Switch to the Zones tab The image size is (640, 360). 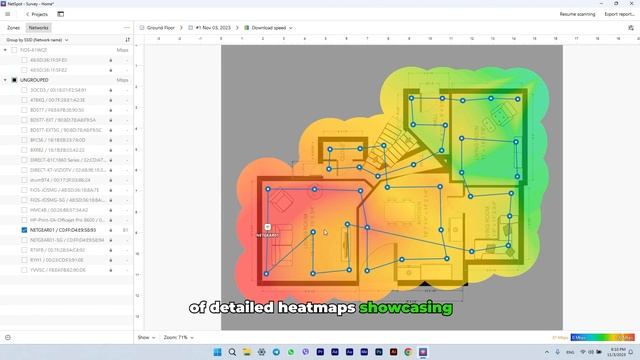[x=13, y=28]
